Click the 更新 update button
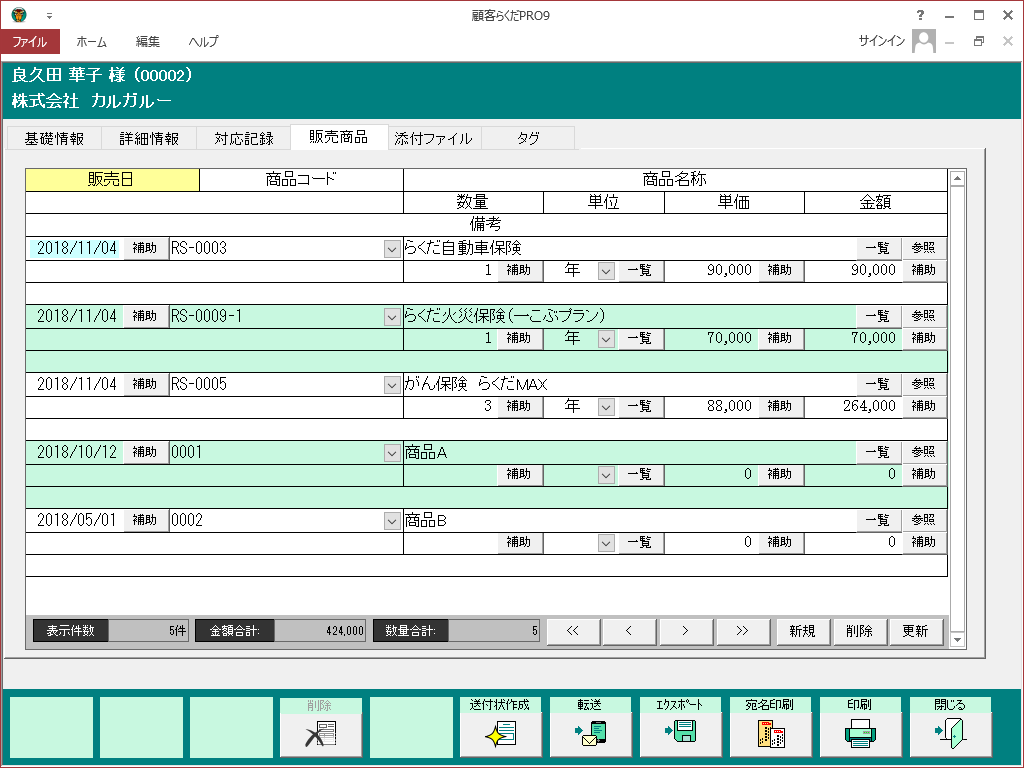The image size is (1024, 768). click(x=916, y=631)
